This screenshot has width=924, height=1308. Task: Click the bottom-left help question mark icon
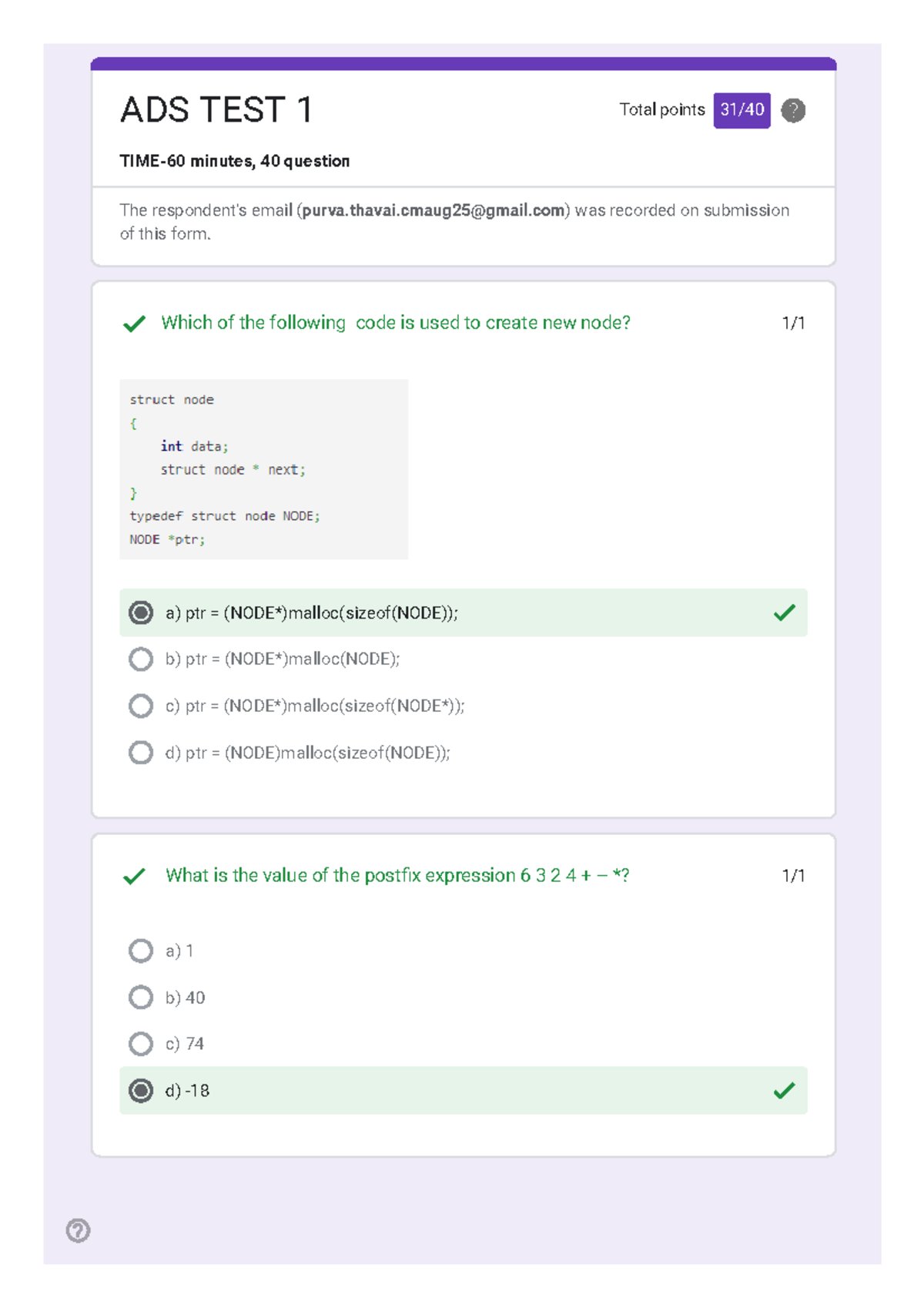pyautogui.click(x=78, y=1230)
